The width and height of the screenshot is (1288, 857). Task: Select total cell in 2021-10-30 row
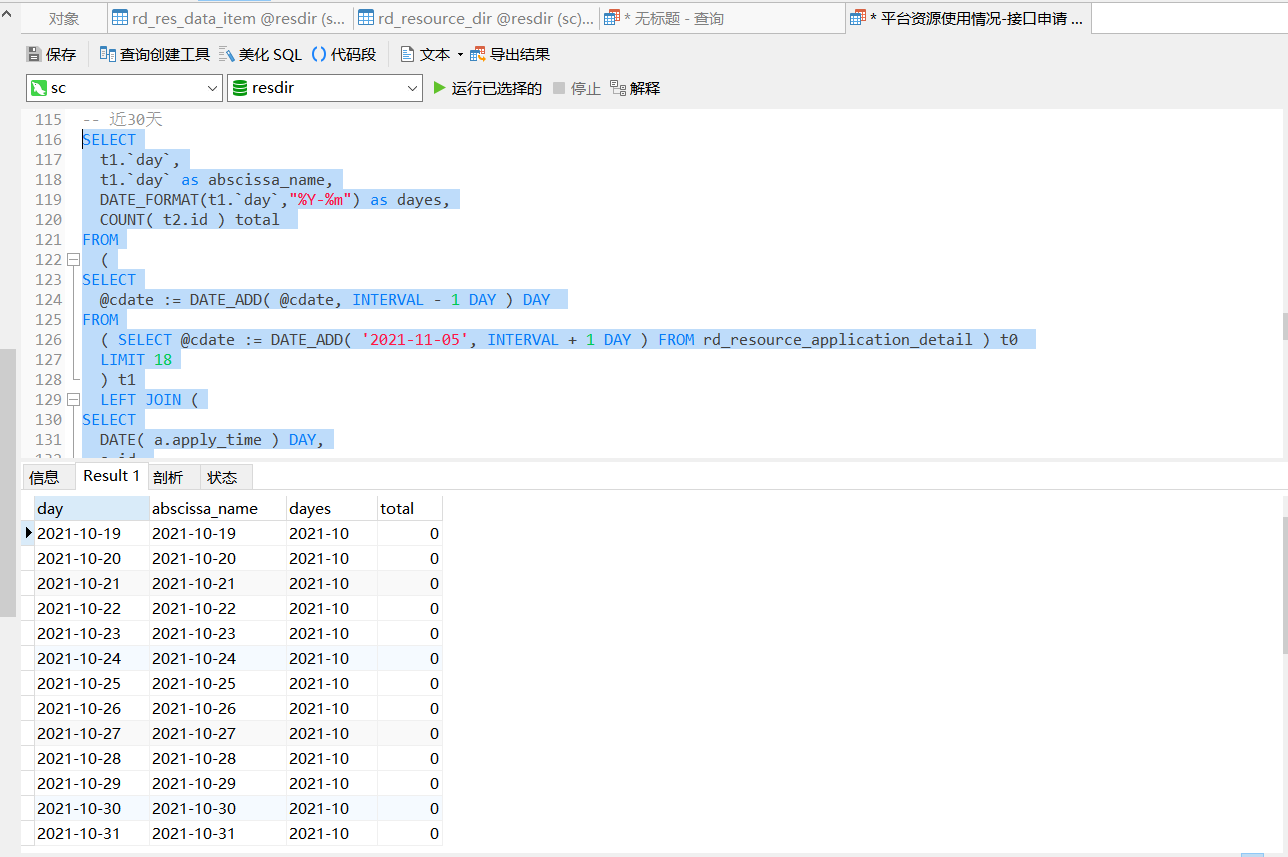(x=410, y=808)
